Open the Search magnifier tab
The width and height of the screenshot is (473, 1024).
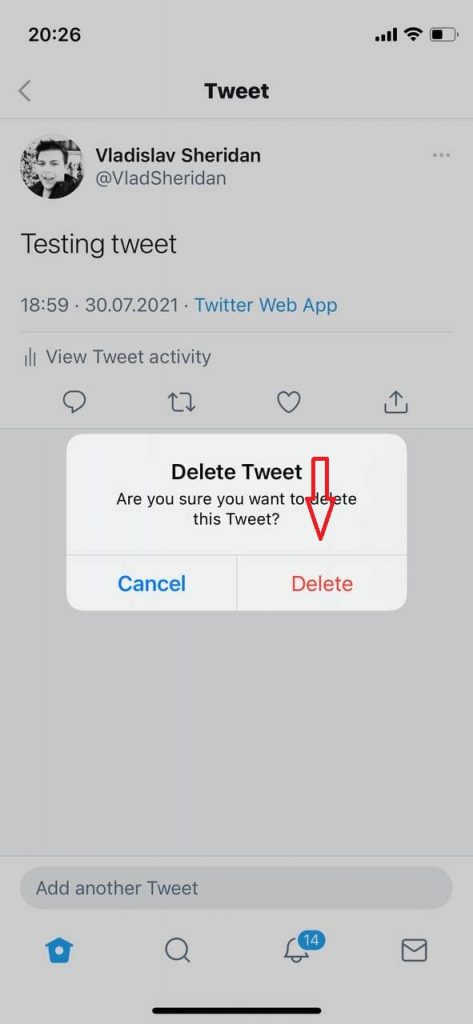177,950
